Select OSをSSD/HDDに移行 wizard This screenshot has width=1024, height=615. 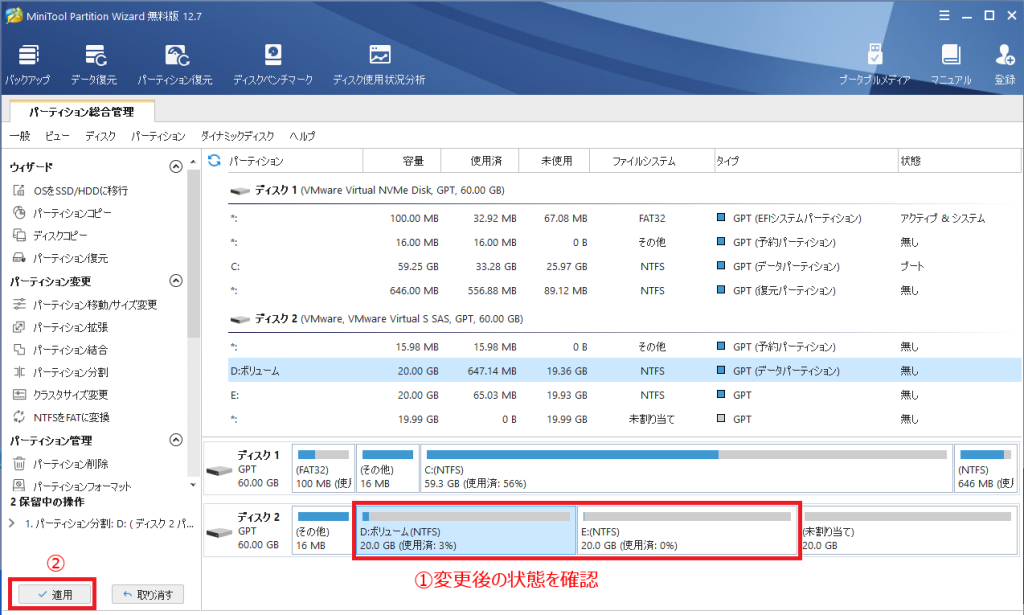click(71, 191)
